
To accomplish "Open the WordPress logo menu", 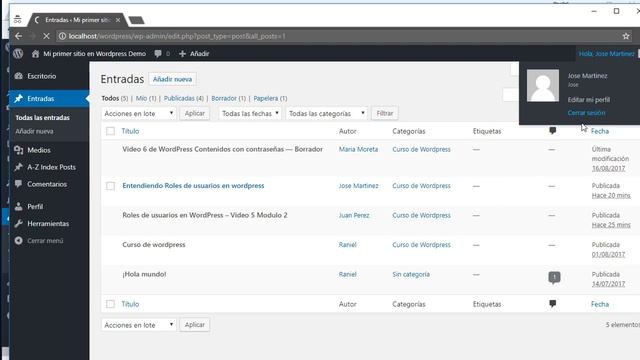I will [18, 53].
